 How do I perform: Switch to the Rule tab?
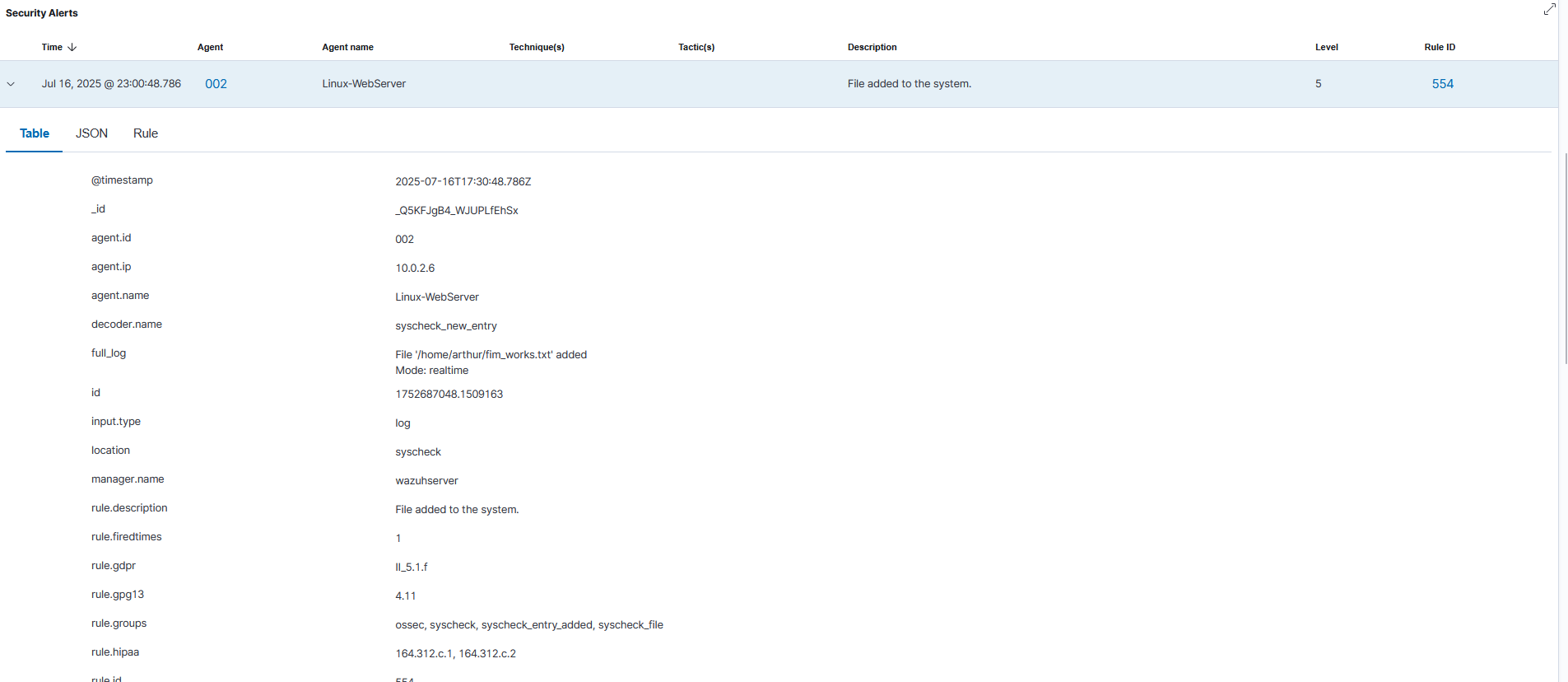click(146, 133)
